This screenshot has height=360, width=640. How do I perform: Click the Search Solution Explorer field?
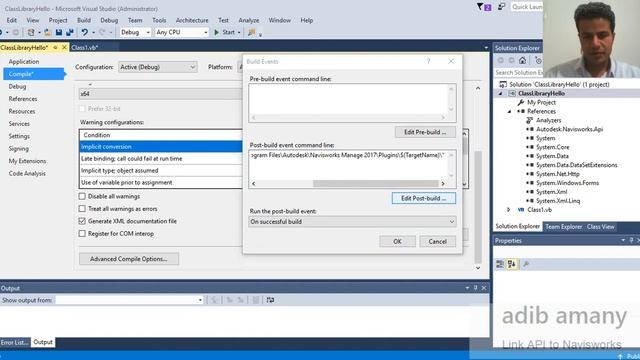click(518, 72)
